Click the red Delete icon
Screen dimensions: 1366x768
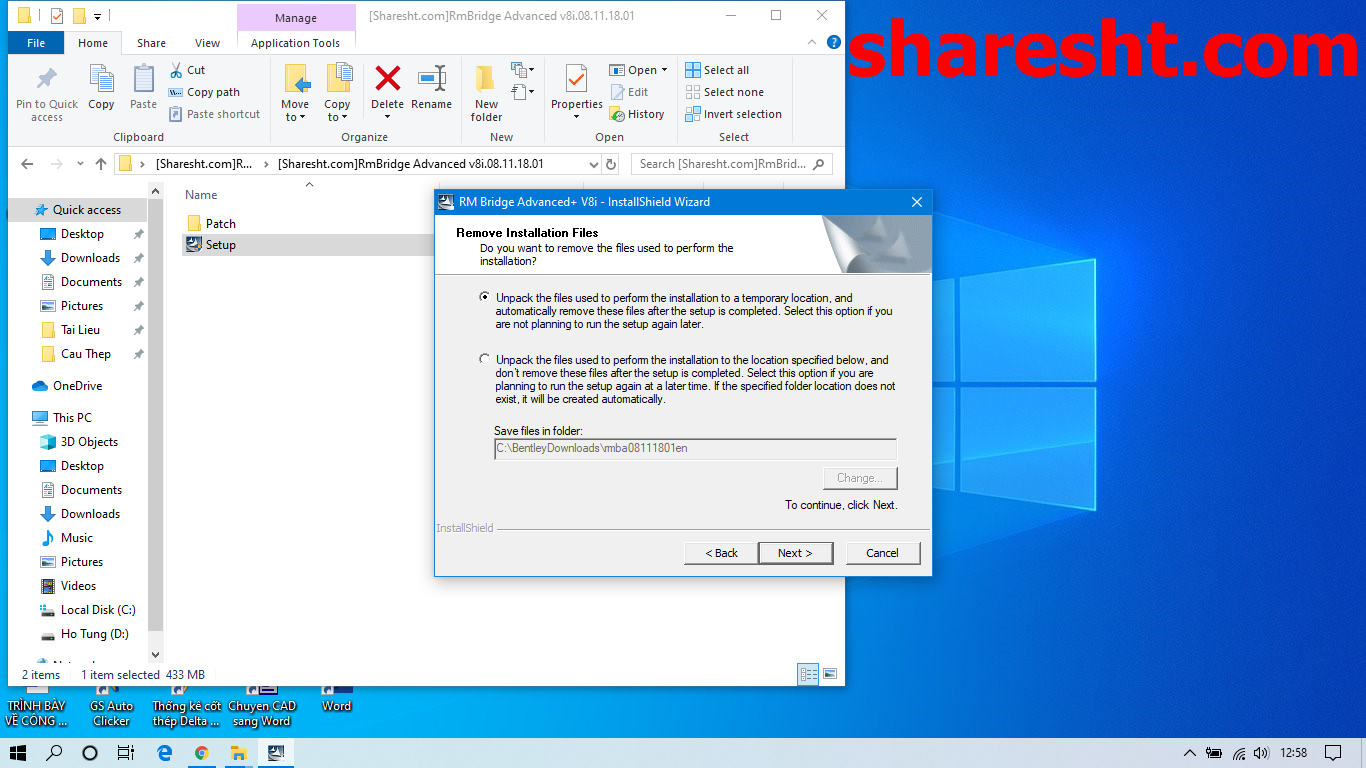click(387, 79)
